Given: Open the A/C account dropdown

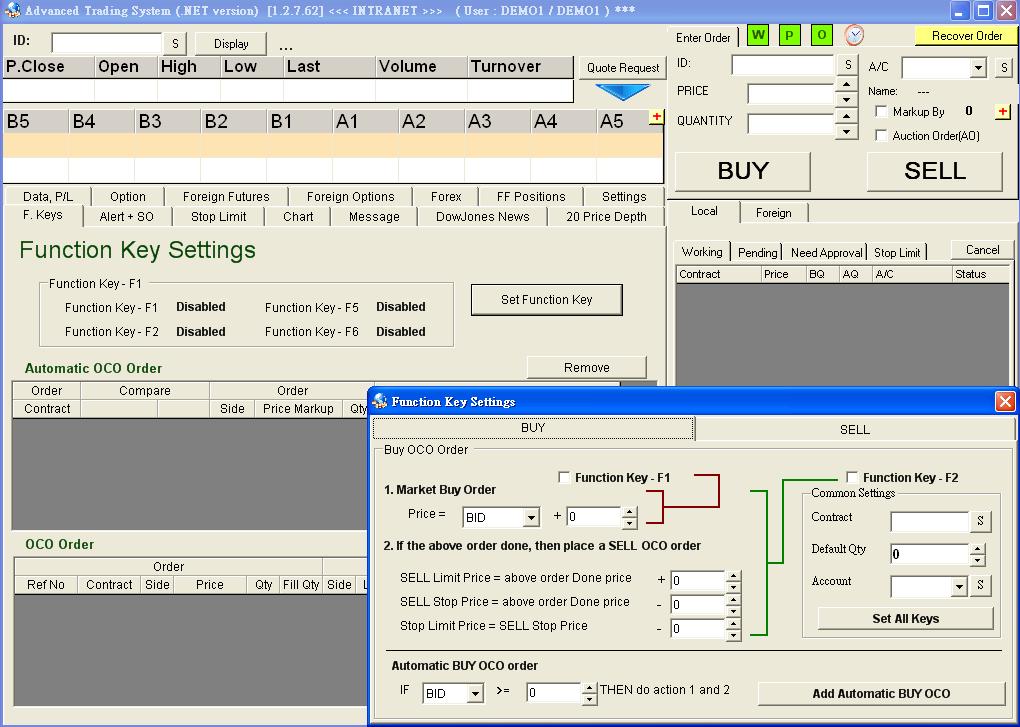Looking at the screenshot, I should coord(978,68).
